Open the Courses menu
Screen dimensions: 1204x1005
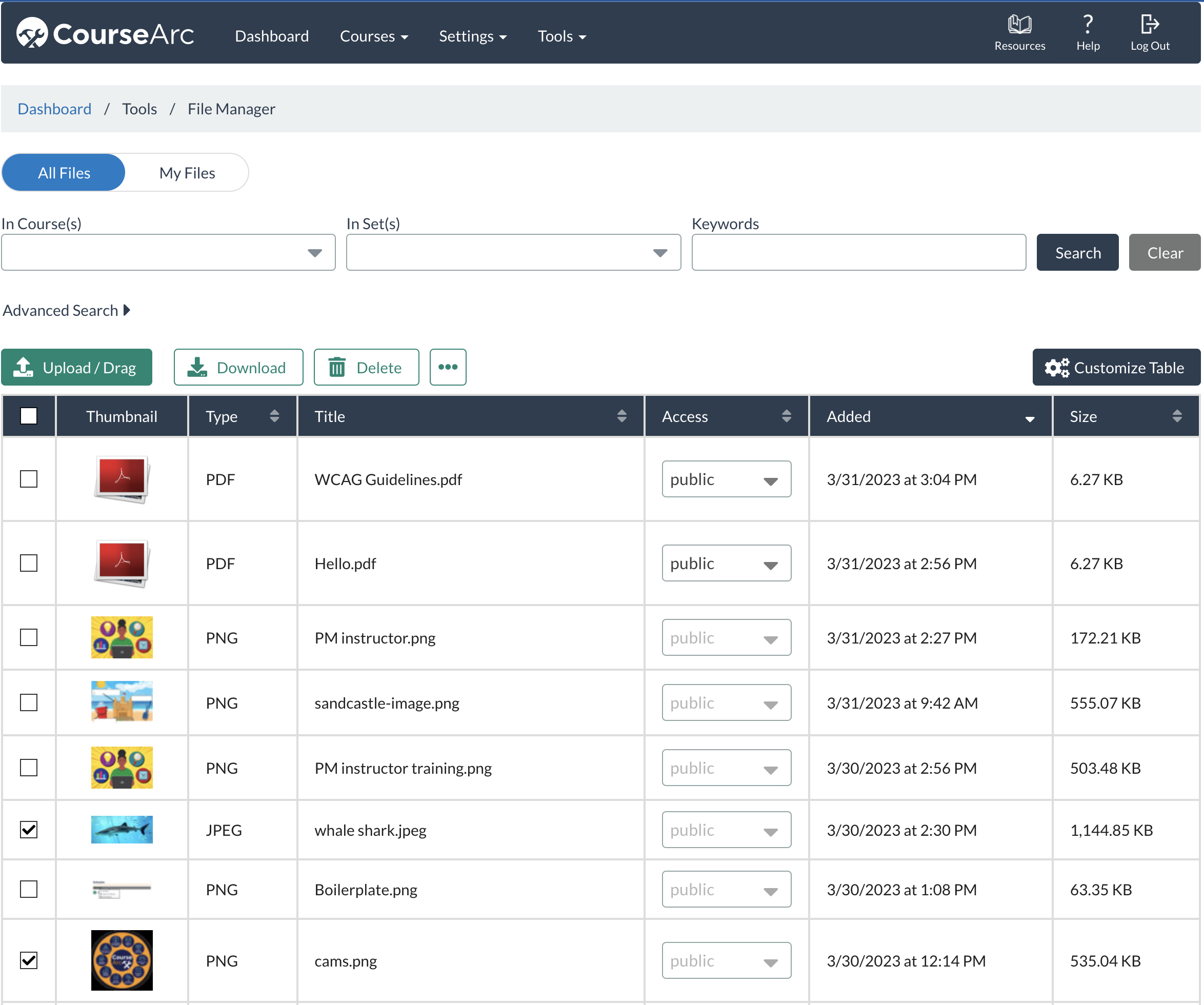click(x=374, y=36)
